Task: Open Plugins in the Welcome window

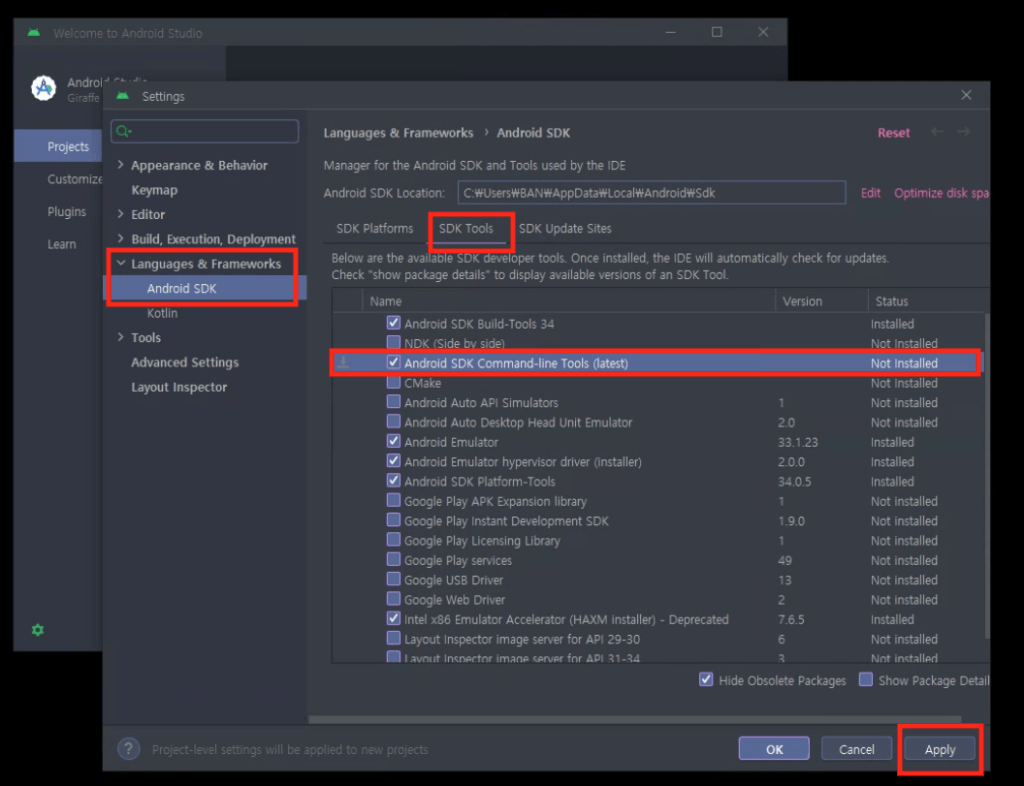Action: (67, 212)
